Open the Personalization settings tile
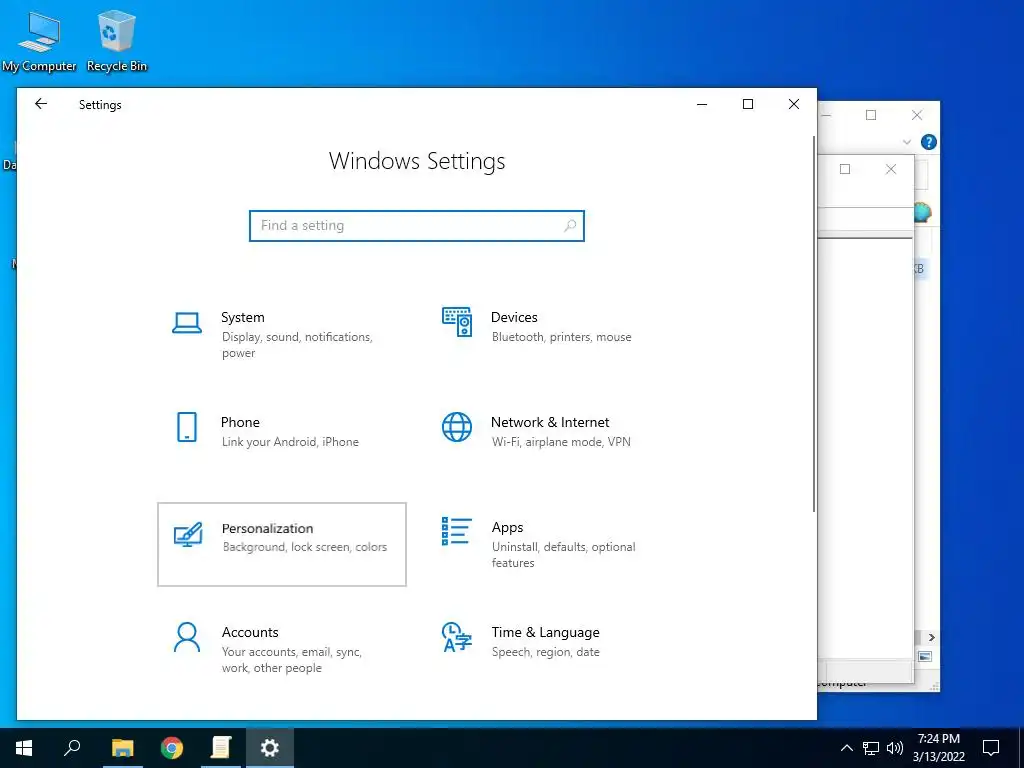Screen dimensions: 1024x768 tap(281, 544)
